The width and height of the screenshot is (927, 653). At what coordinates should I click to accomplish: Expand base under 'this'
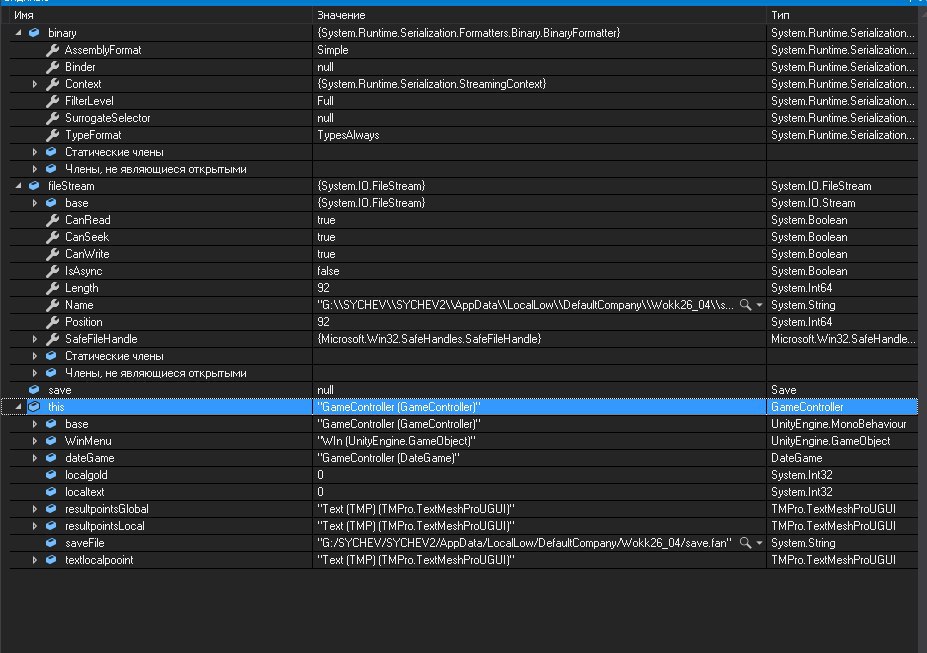[x=35, y=424]
